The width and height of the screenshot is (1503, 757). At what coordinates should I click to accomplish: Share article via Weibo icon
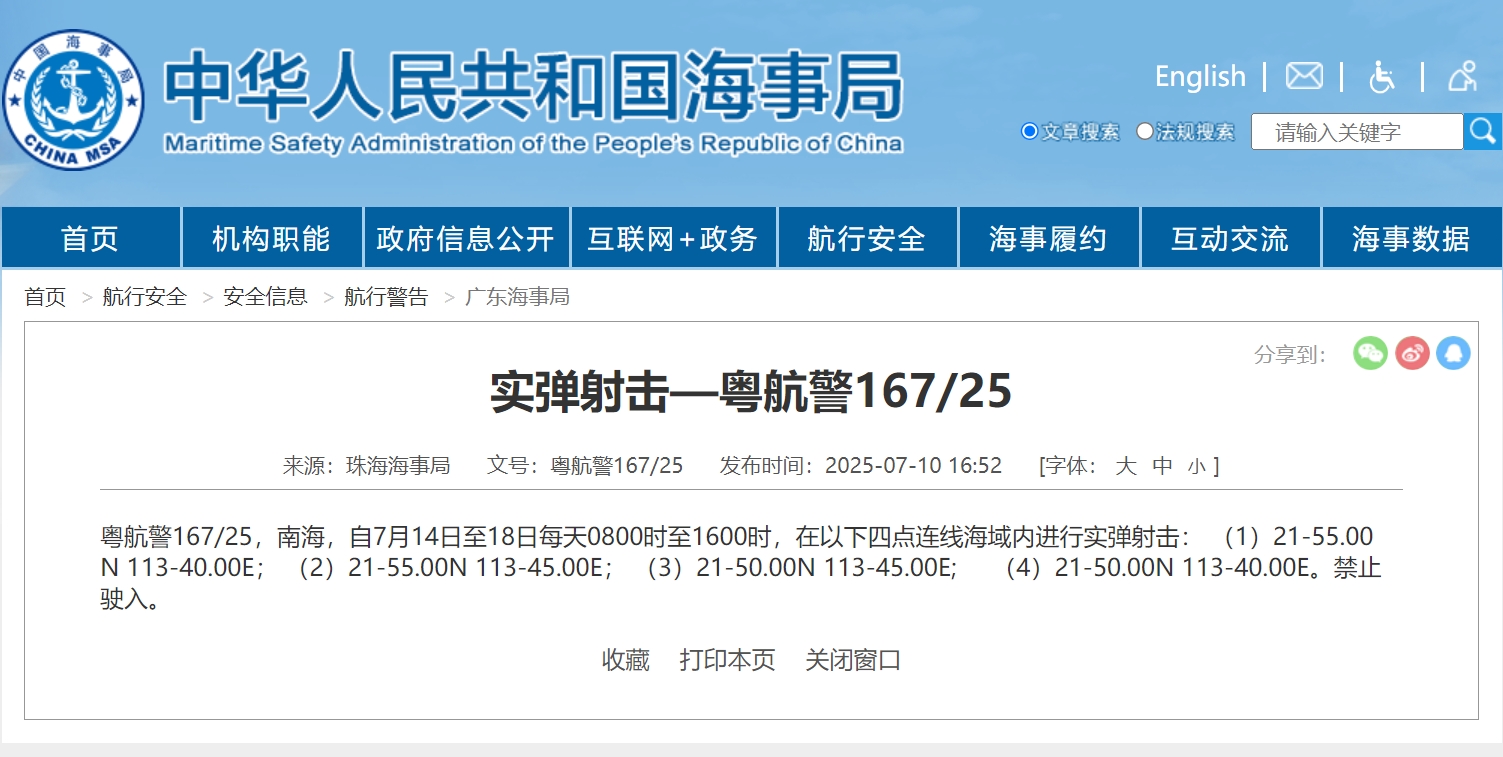pos(1412,353)
